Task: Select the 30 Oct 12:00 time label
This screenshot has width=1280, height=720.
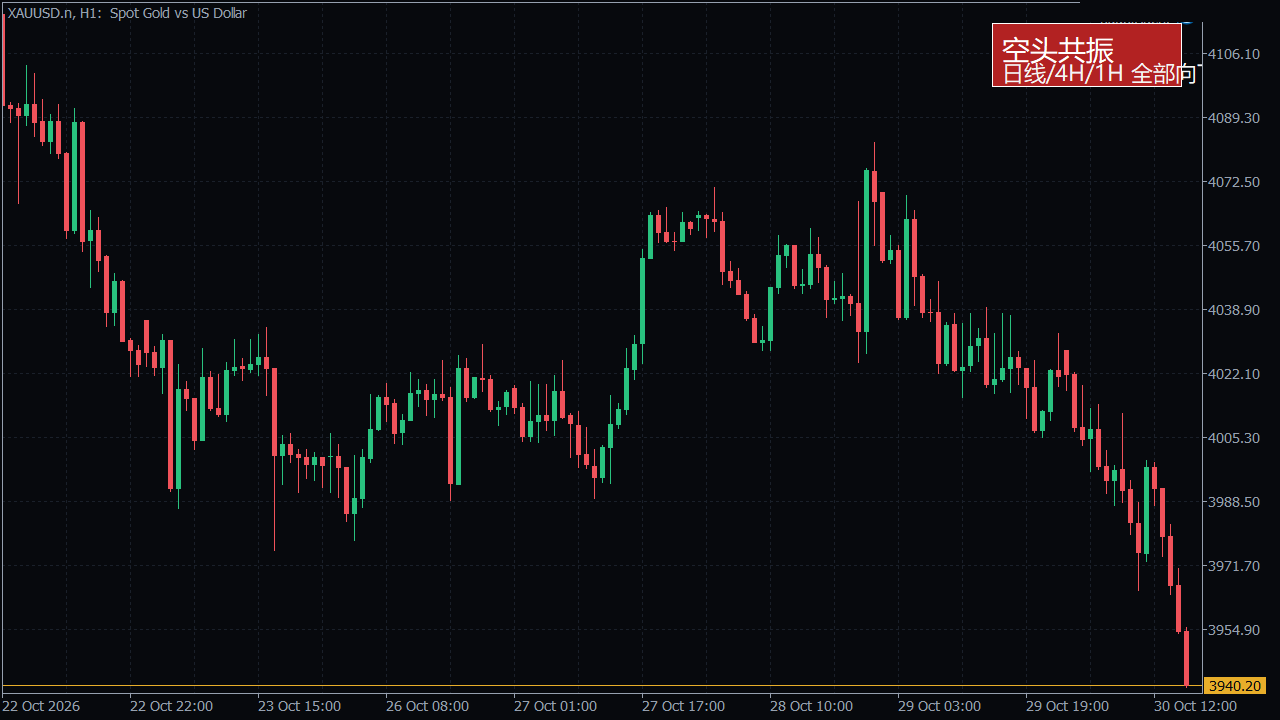Action: pyautogui.click(x=1195, y=706)
